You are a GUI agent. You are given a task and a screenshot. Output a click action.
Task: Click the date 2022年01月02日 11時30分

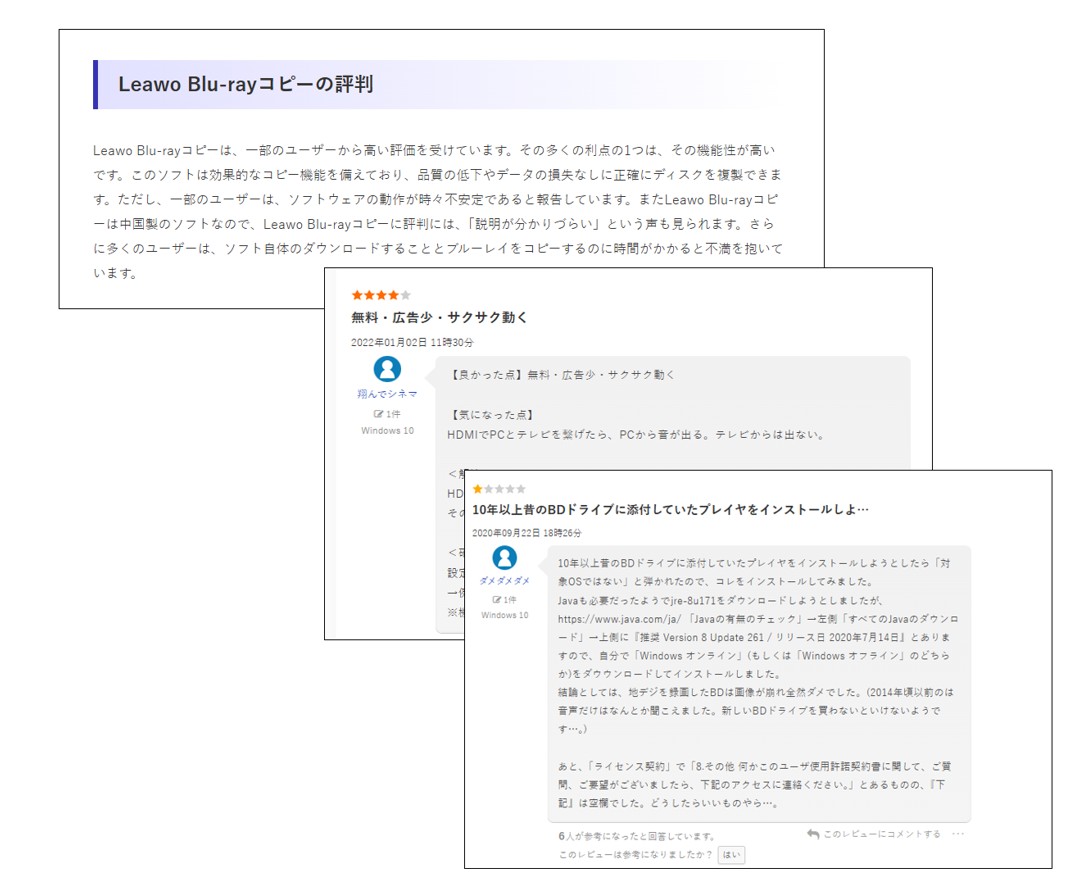412,342
